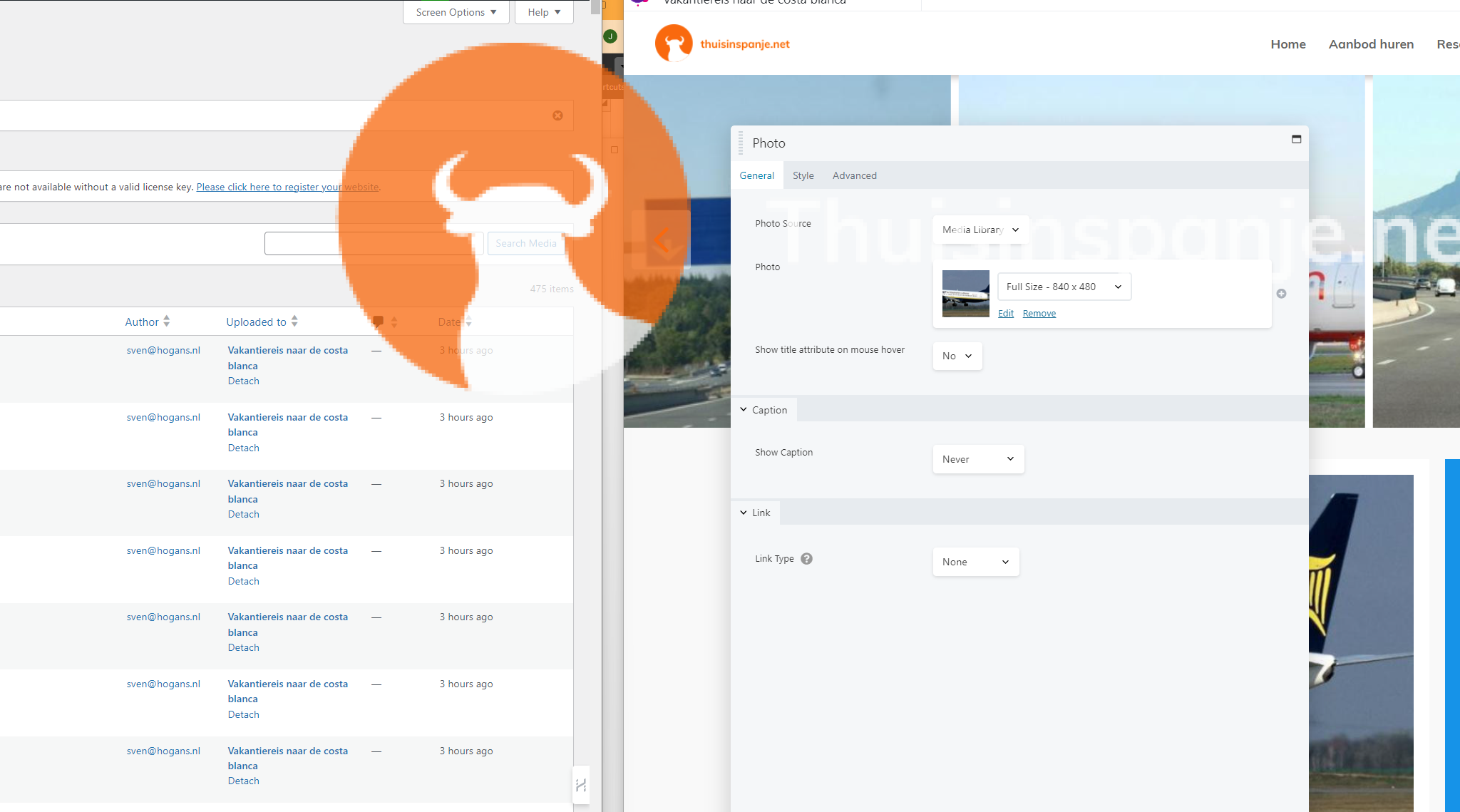The width and height of the screenshot is (1460, 812).
Task: Open Photo Source Media Library dropdown
Action: click(x=980, y=230)
